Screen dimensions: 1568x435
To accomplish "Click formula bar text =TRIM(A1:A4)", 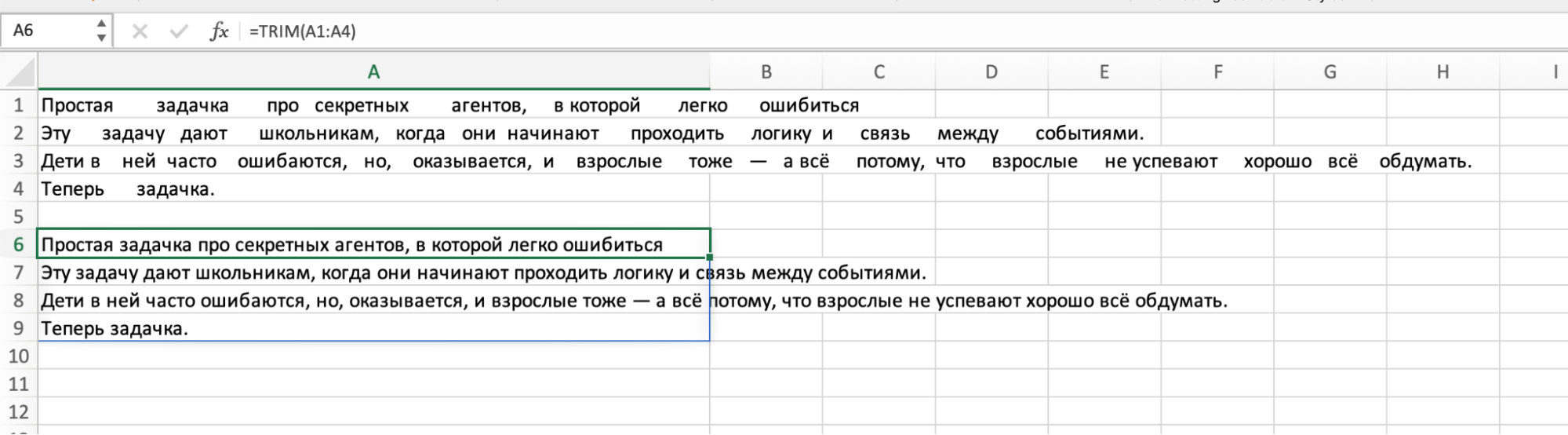I will tap(303, 31).
